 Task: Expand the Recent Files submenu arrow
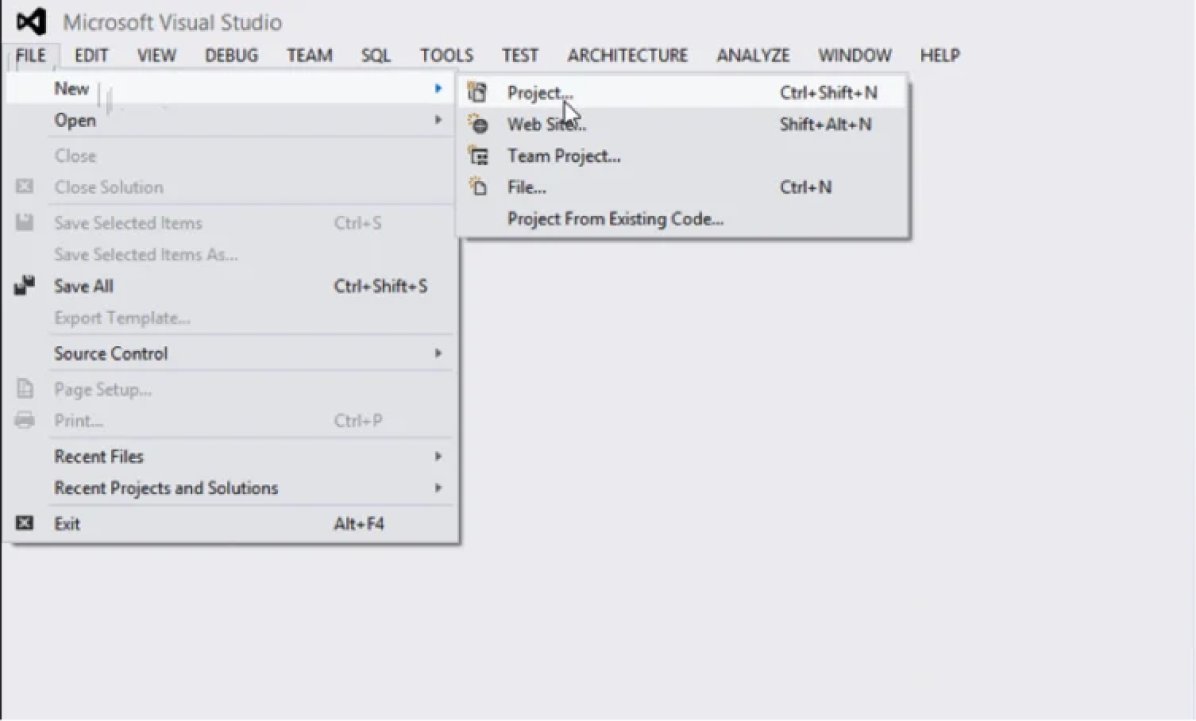click(438, 456)
